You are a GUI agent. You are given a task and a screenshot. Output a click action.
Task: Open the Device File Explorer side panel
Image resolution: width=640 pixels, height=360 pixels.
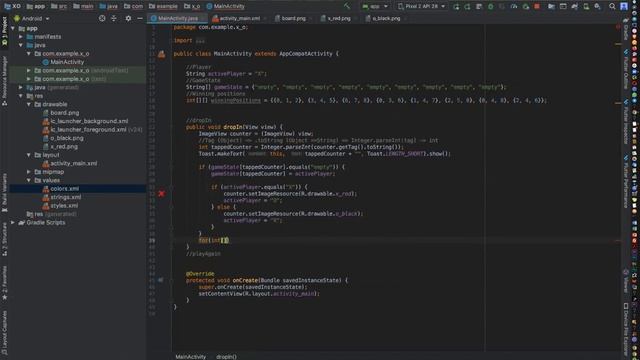(626, 329)
